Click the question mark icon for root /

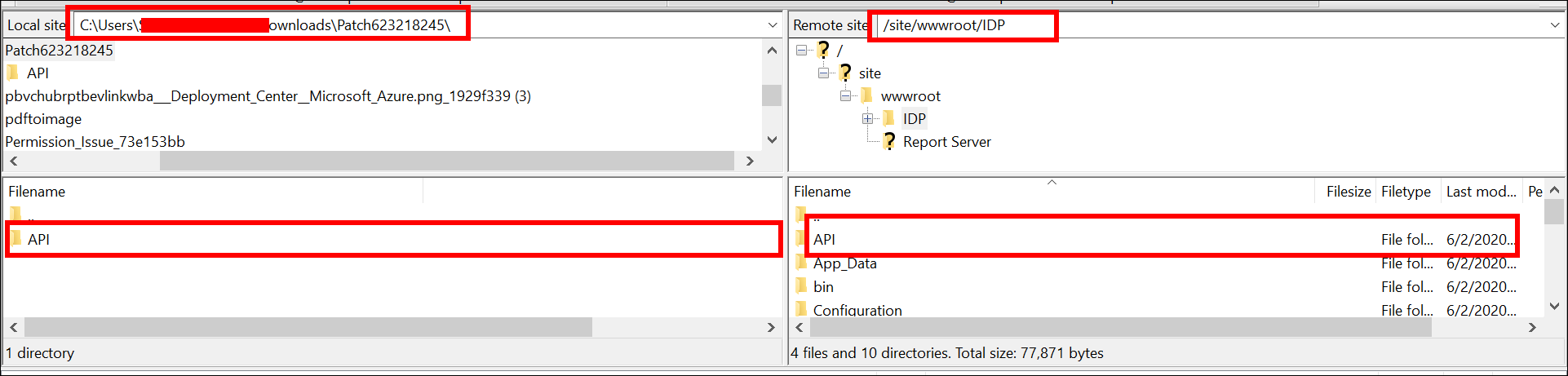pos(823,51)
